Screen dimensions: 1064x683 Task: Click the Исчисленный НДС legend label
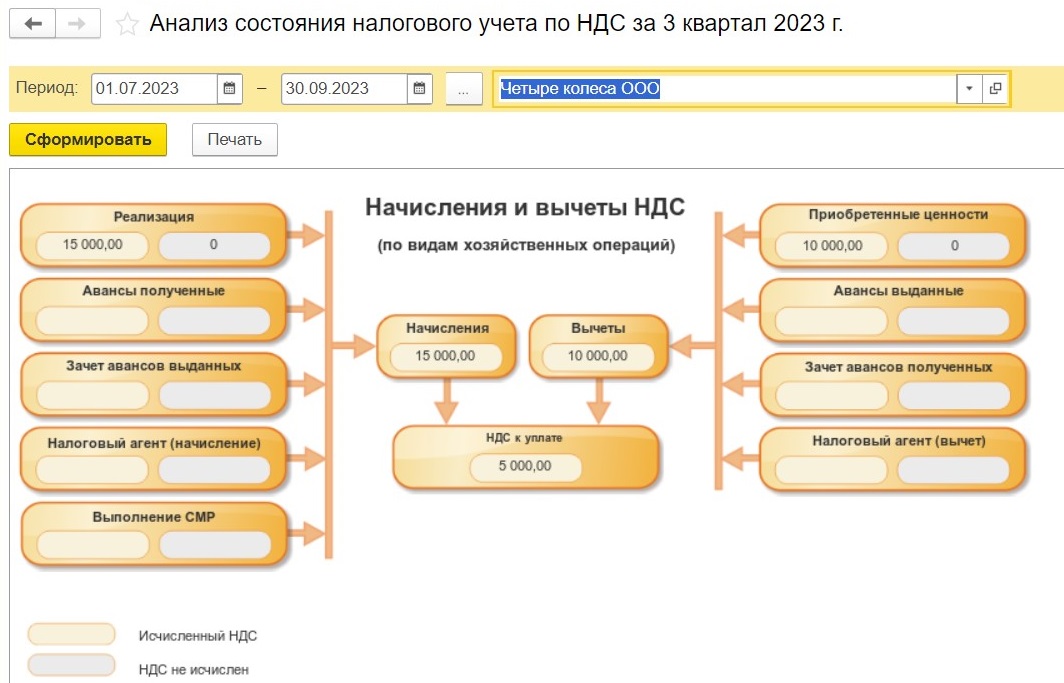click(x=197, y=636)
